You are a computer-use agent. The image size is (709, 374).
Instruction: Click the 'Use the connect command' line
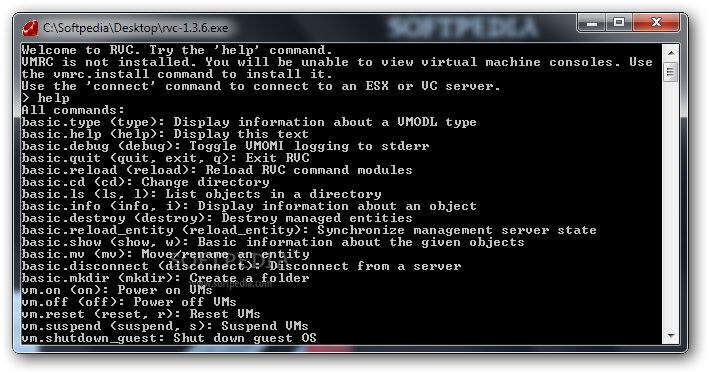[261, 86]
